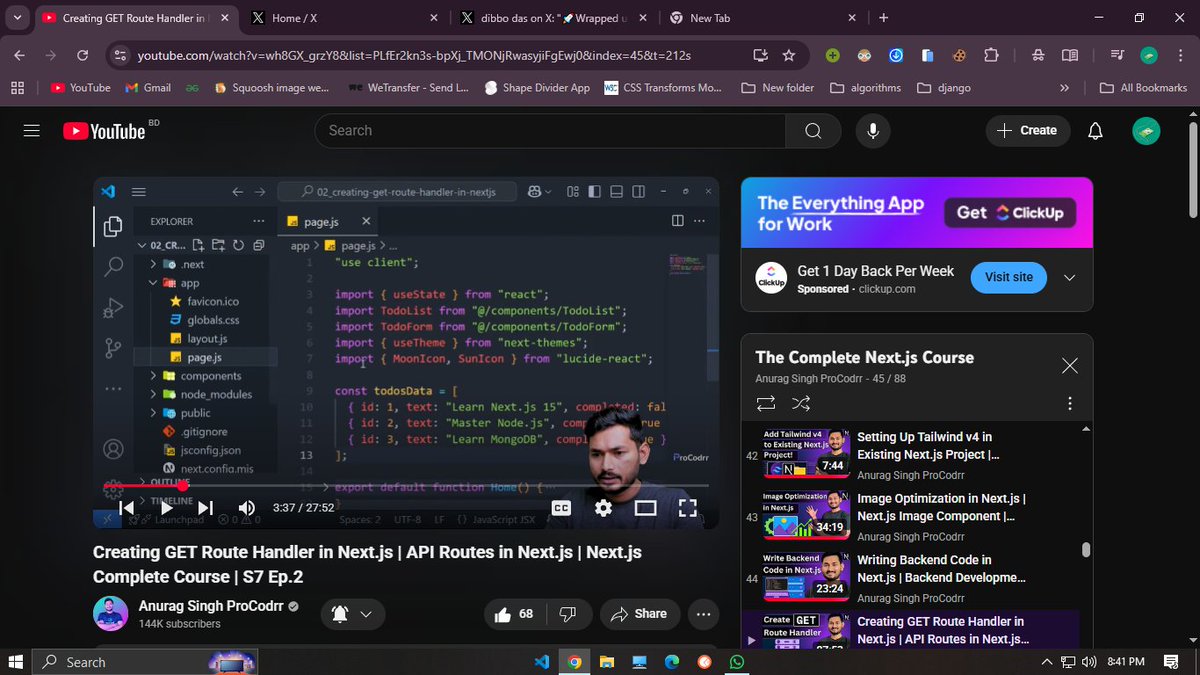Image resolution: width=1200 pixels, height=675 pixels.
Task: Open The Complete Next.js Course playlist title
Action: pos(864,357)
